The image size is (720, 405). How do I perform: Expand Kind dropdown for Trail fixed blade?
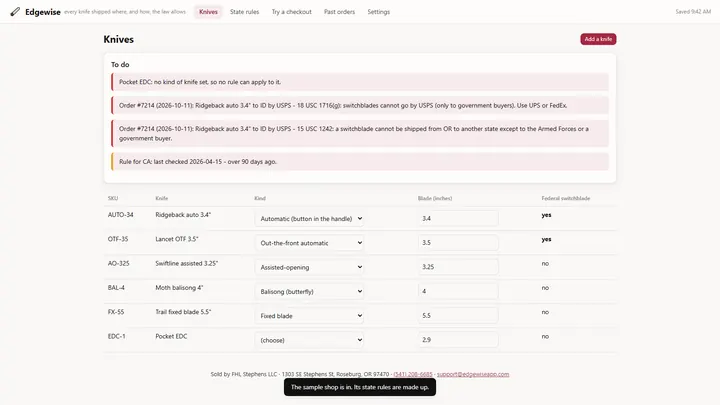309,316
